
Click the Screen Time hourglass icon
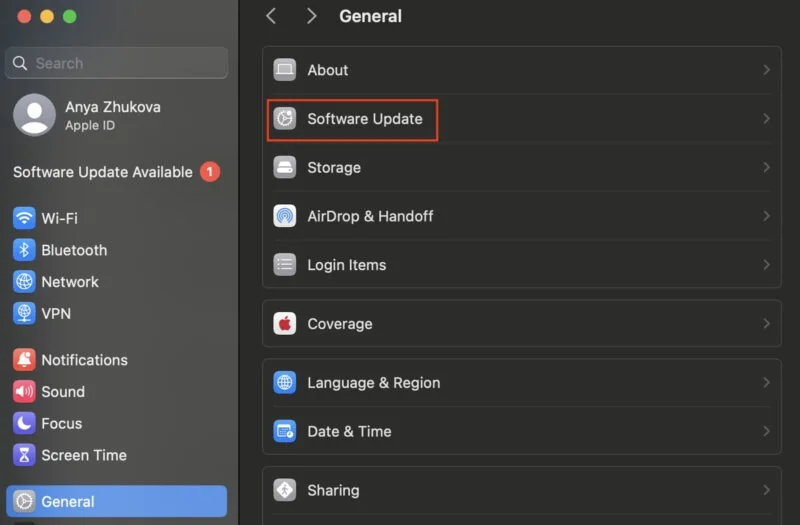click(24, 455)
